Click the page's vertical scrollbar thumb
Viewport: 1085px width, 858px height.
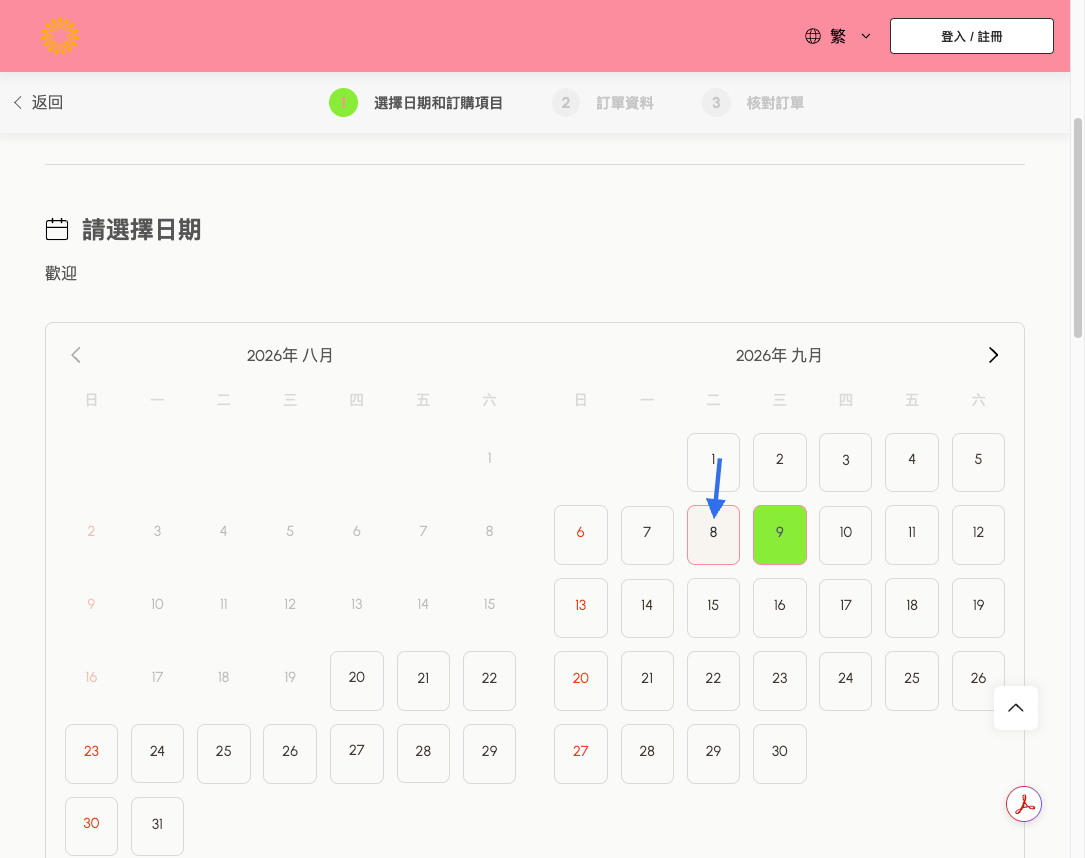(1077, 228)
